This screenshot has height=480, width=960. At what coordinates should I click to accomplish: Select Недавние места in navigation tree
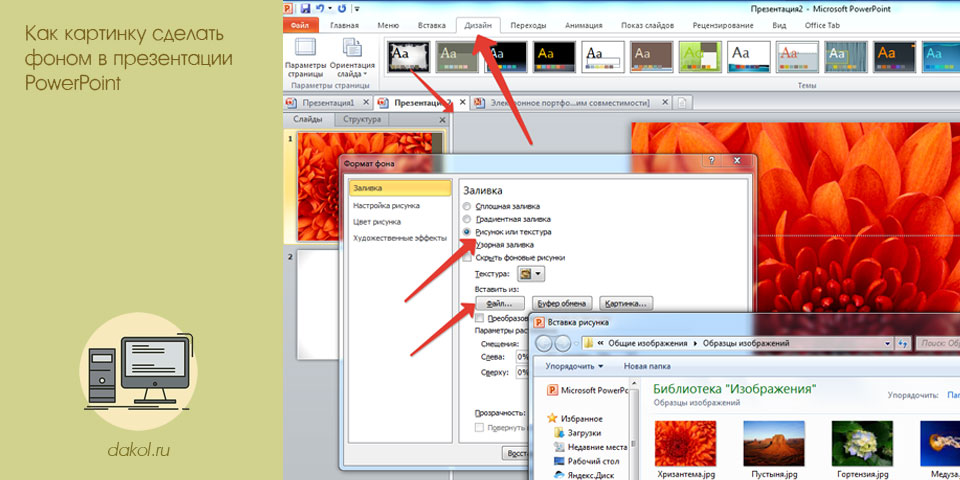coord(590,446)
